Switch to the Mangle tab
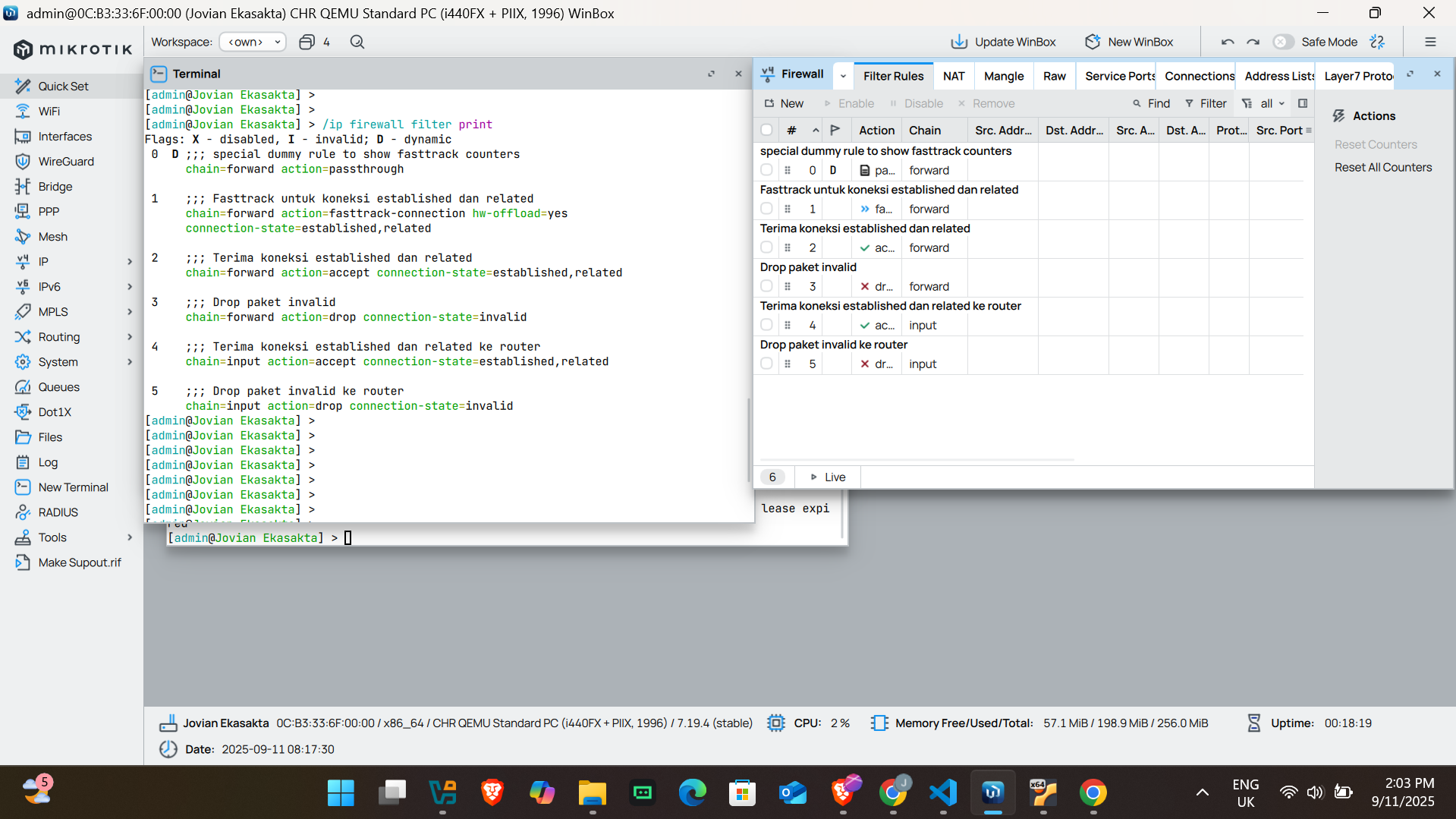The height and width of the screenshot is (819, 1456). (x=1004, y=76)
